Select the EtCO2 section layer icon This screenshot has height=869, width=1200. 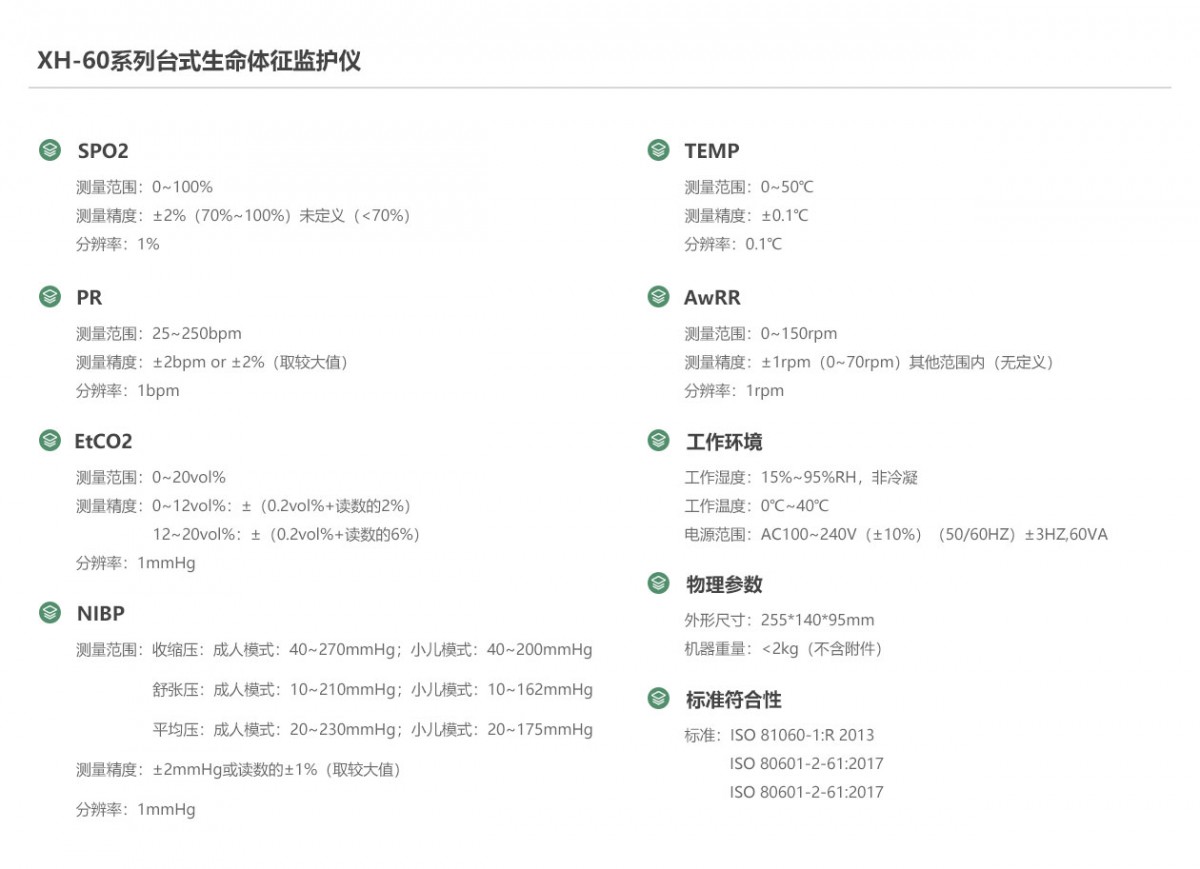[50, 441]
